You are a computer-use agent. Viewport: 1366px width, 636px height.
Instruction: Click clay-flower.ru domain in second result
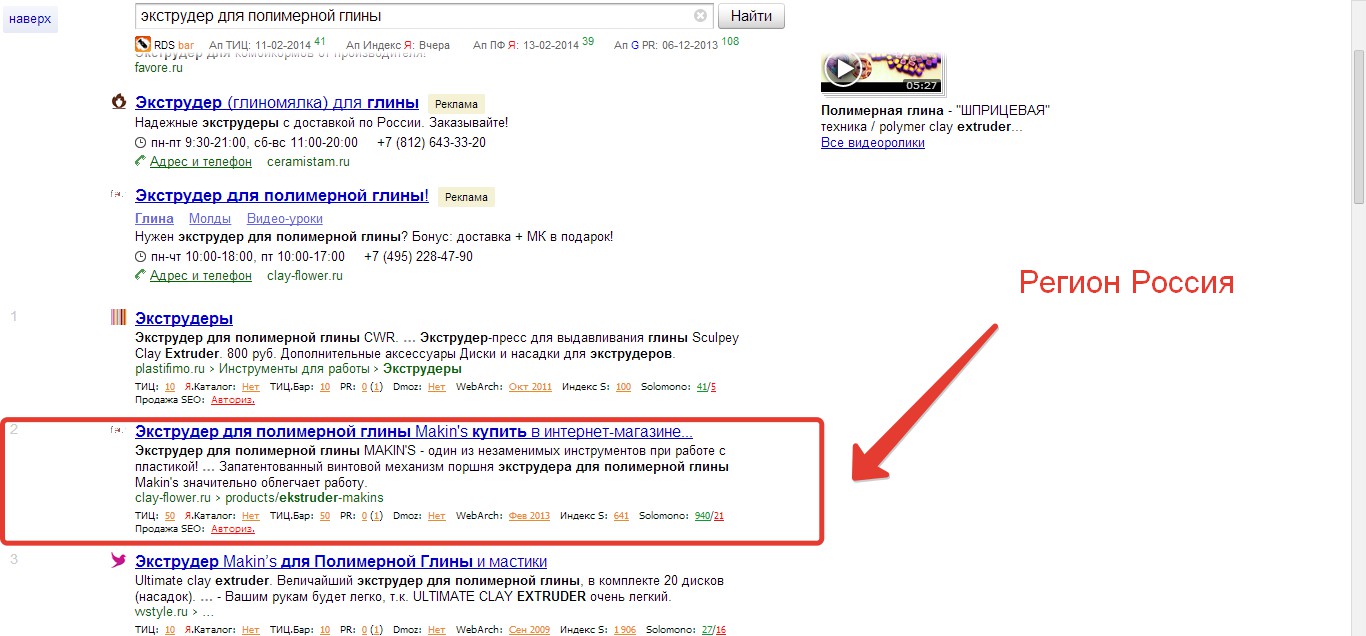[x=173, y=497]
